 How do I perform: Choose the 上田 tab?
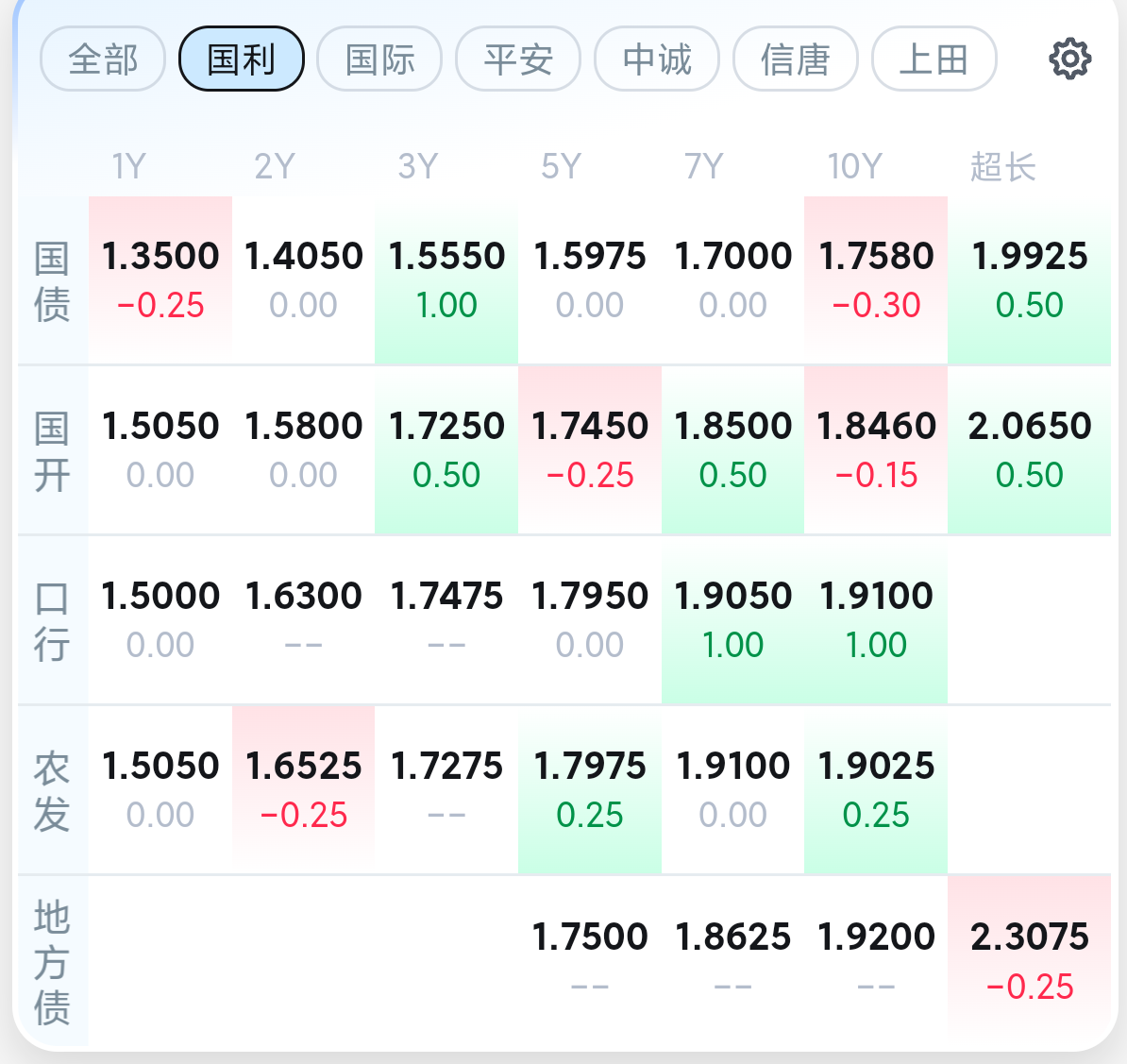[934, 59]
